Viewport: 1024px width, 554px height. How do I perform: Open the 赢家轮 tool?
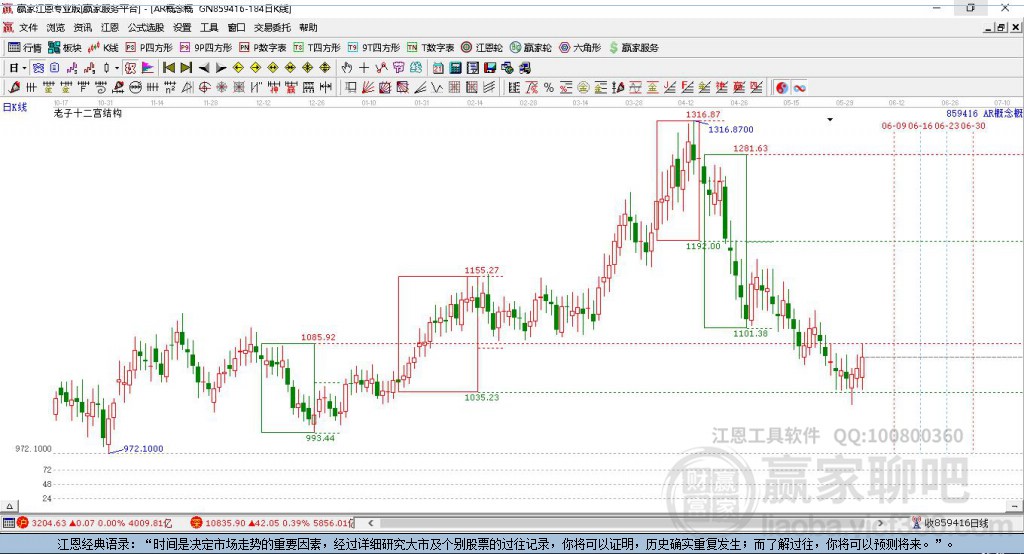530,48
